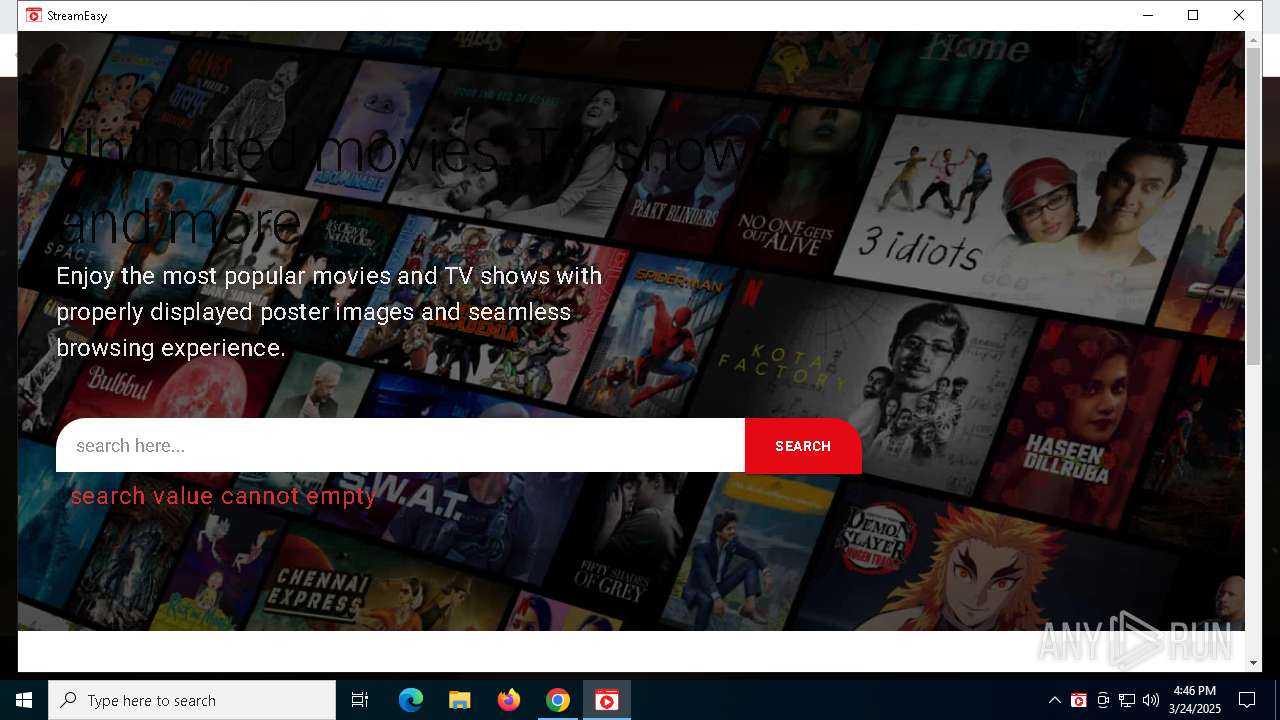
Task: Click the StreamEasy app icon in title bar
Action: pos(34,15)
